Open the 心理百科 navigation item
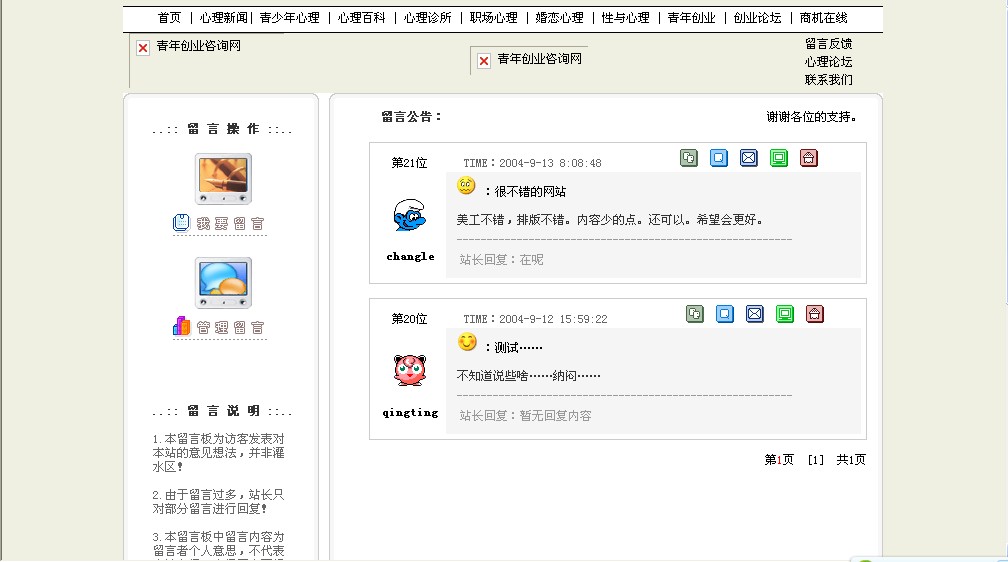 coord(361,18)
